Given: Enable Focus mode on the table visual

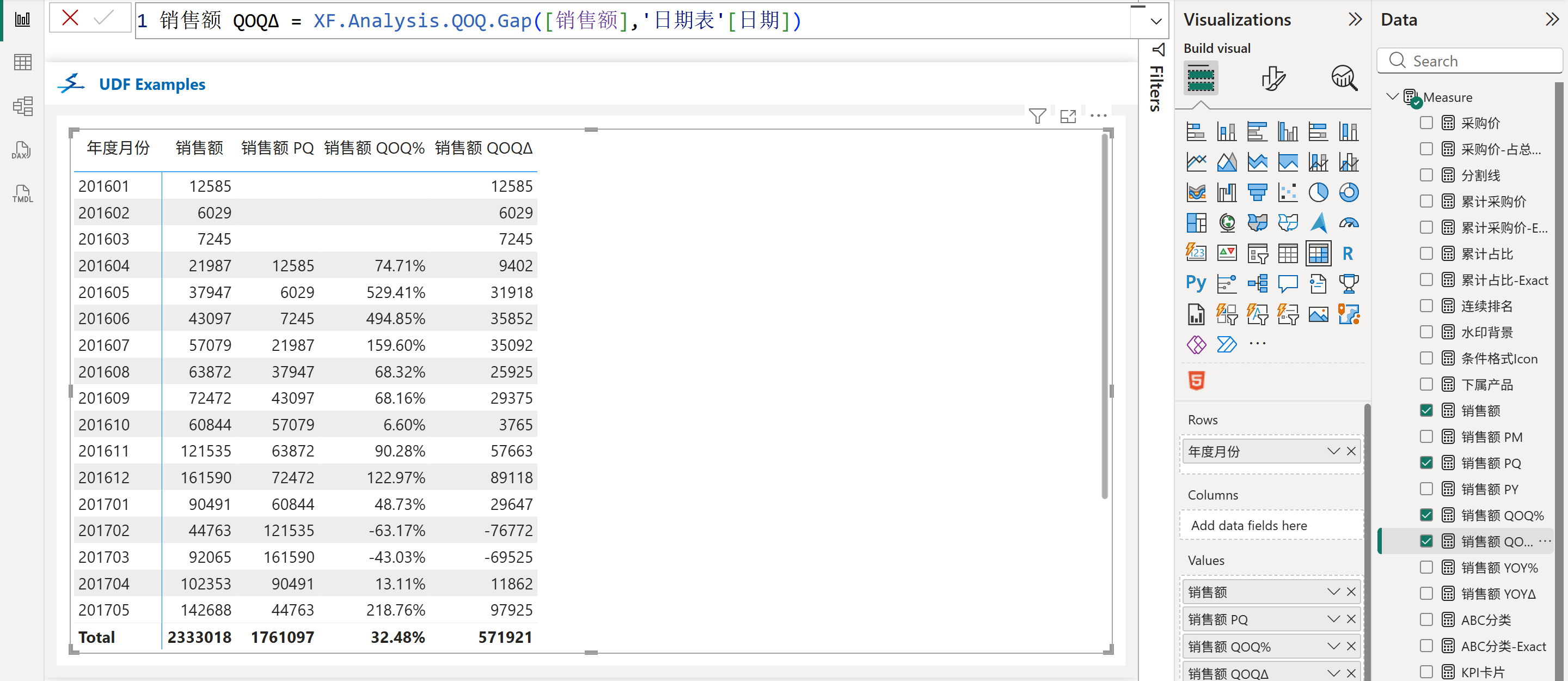Looking at the screenshot, I should click(x=1068, y=115).
